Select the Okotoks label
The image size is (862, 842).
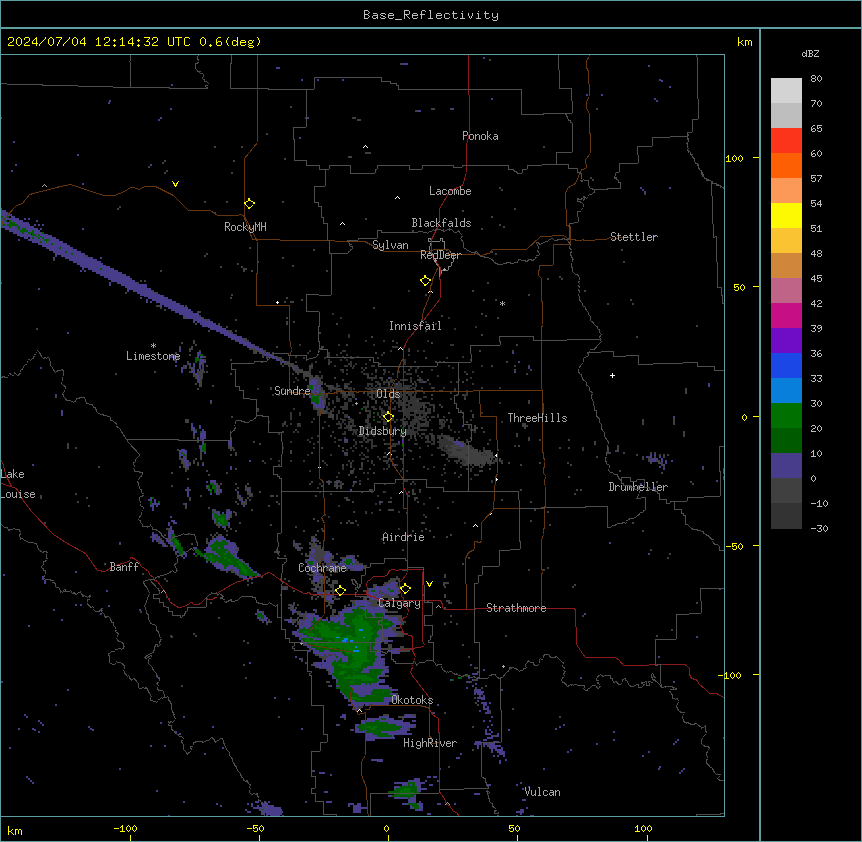pyautogui.click(x=412, y=700)
